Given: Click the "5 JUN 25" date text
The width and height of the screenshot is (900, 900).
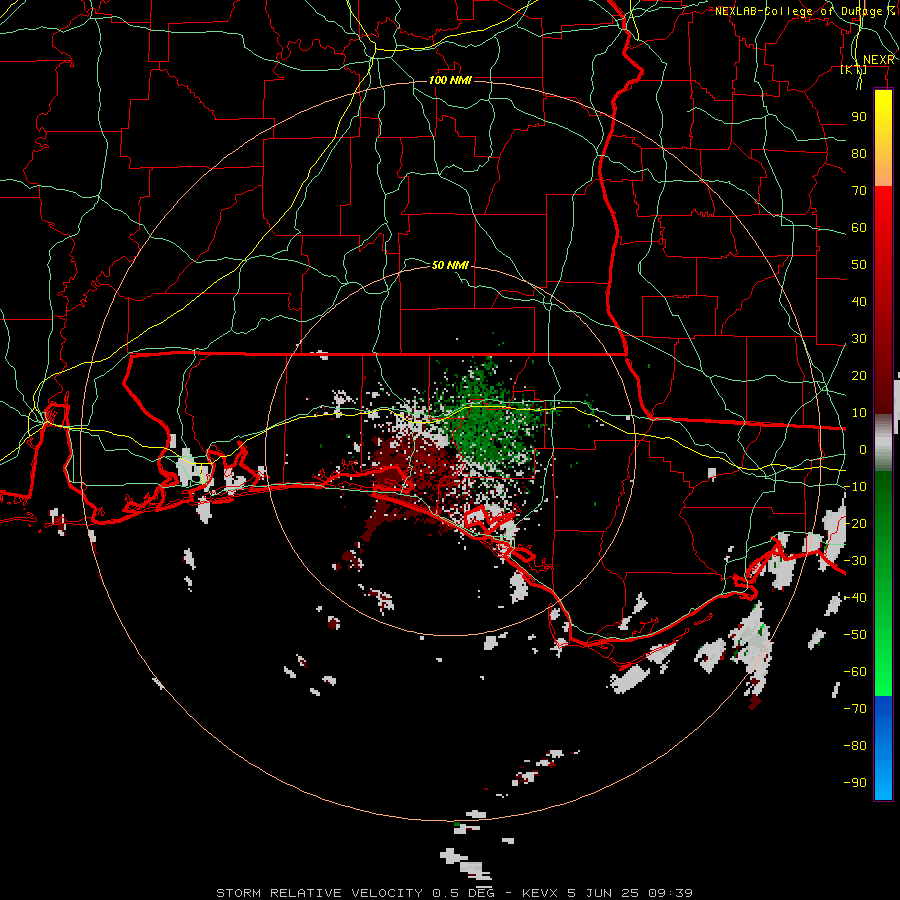Looking at the screenshot, I should tap(603, 893).
